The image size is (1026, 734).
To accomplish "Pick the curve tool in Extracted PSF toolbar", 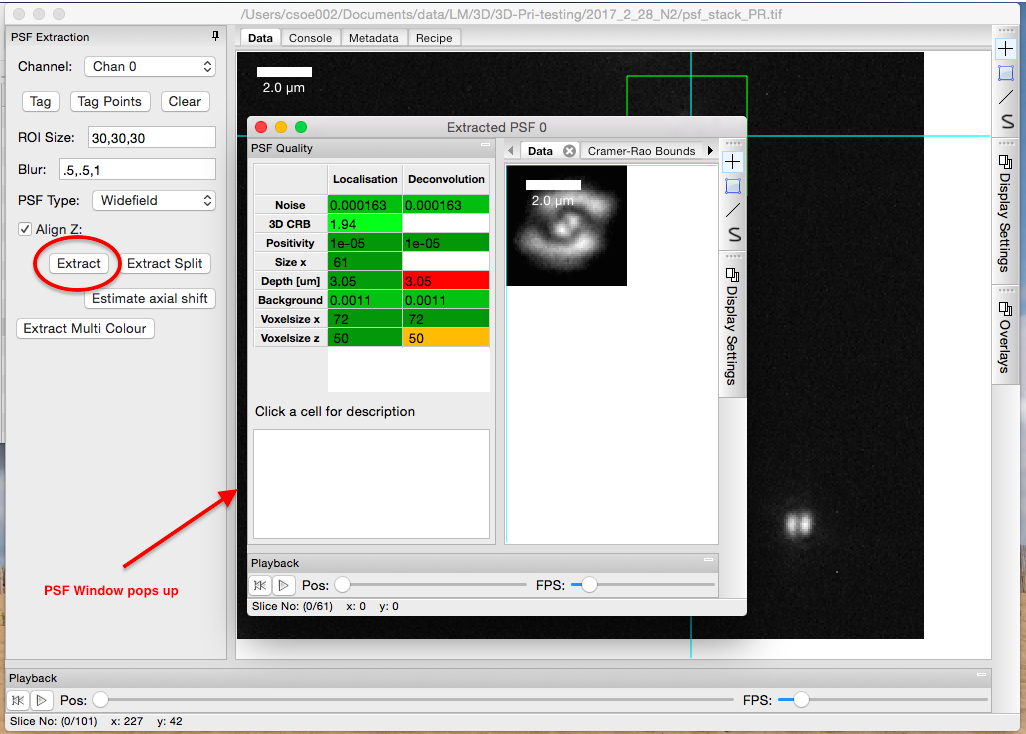I will 733,235.
